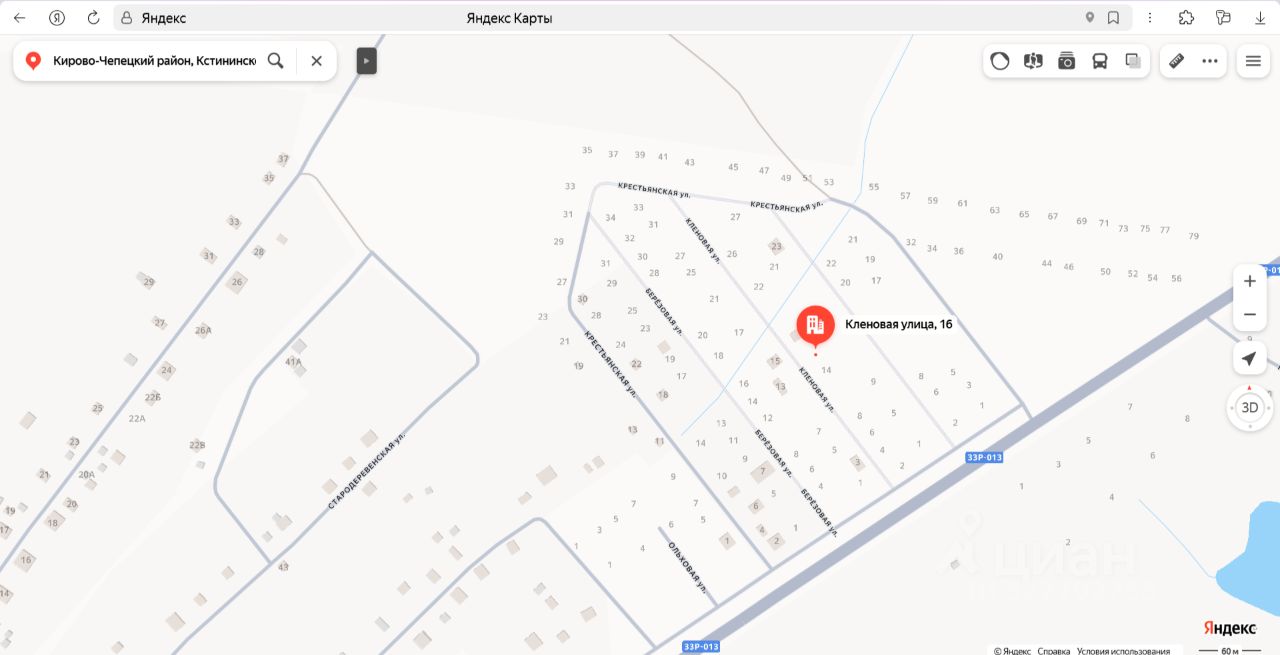Open the hamburger main menu
This screenshot has height=655, width=1280.
pos(1253,61)
